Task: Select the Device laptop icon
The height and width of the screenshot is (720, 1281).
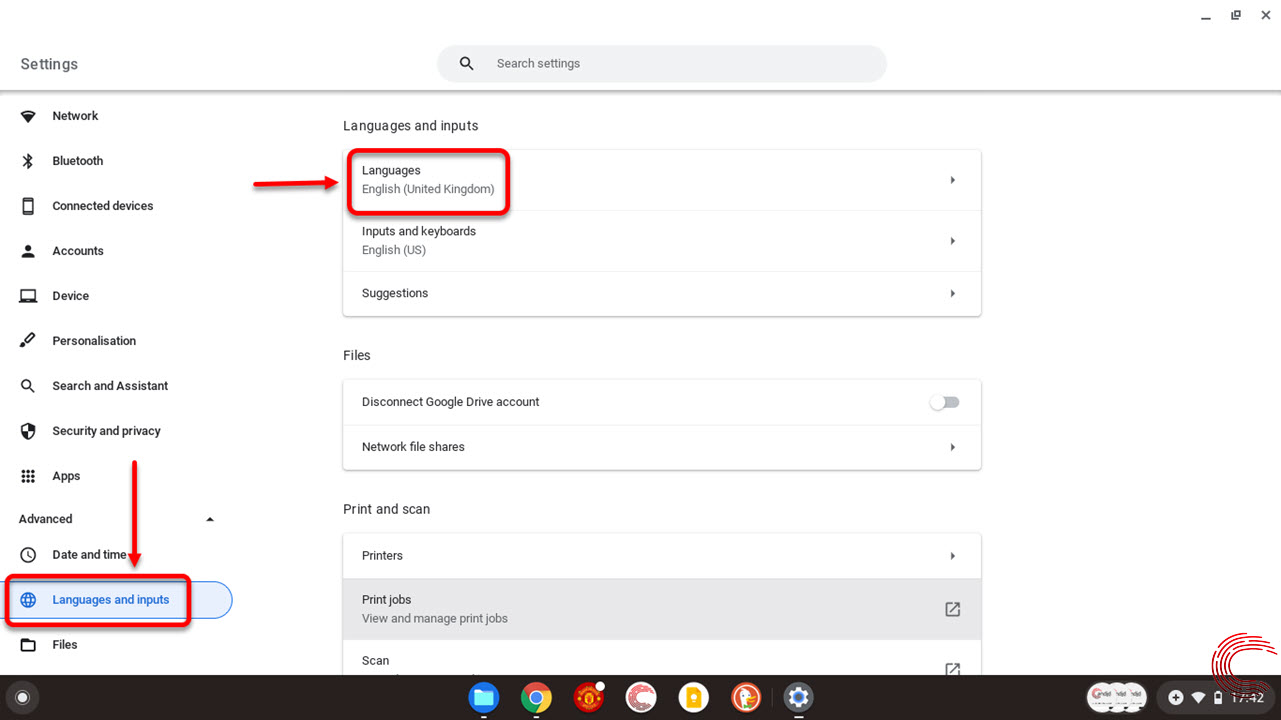Action: pyautogui.click(x=28, y=295)
